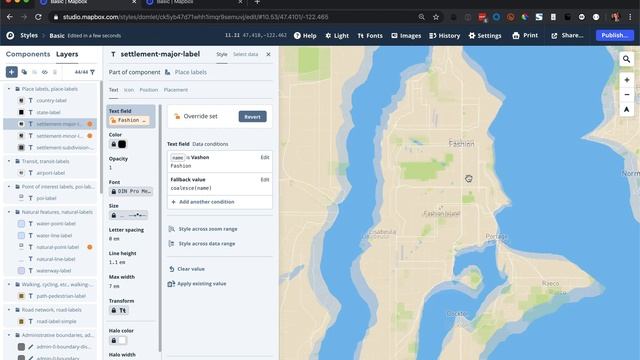Zoom out the map with minus control
This screenshot has width=640, height=360.
click(x=627, y=95)
